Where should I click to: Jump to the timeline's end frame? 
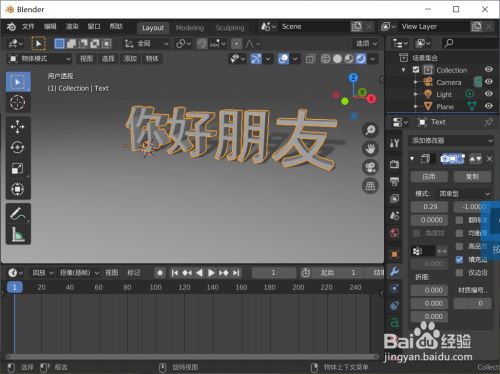point(236,273)
